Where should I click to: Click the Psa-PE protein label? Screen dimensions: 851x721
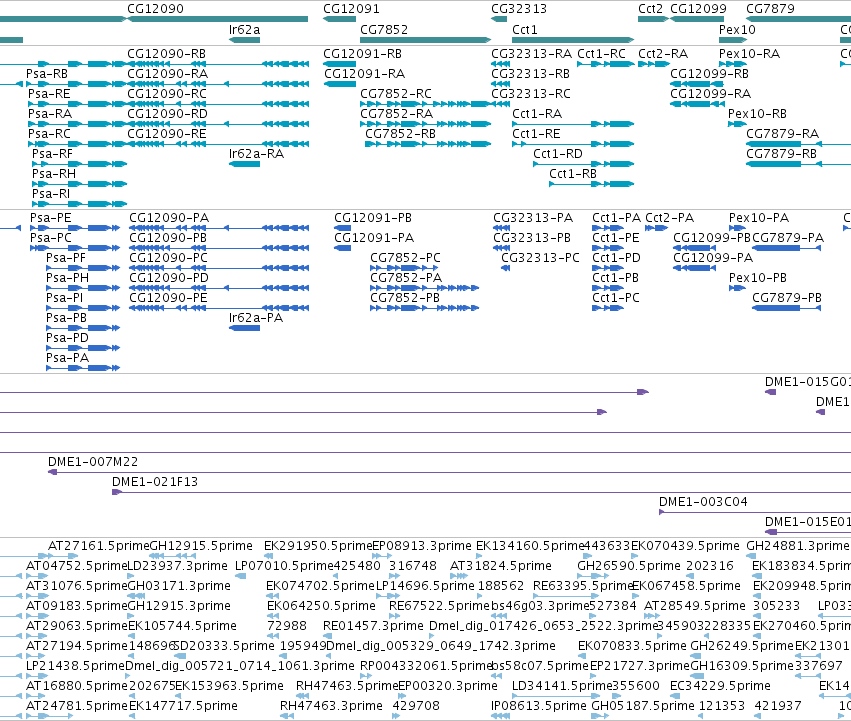[x=50, y=218]
